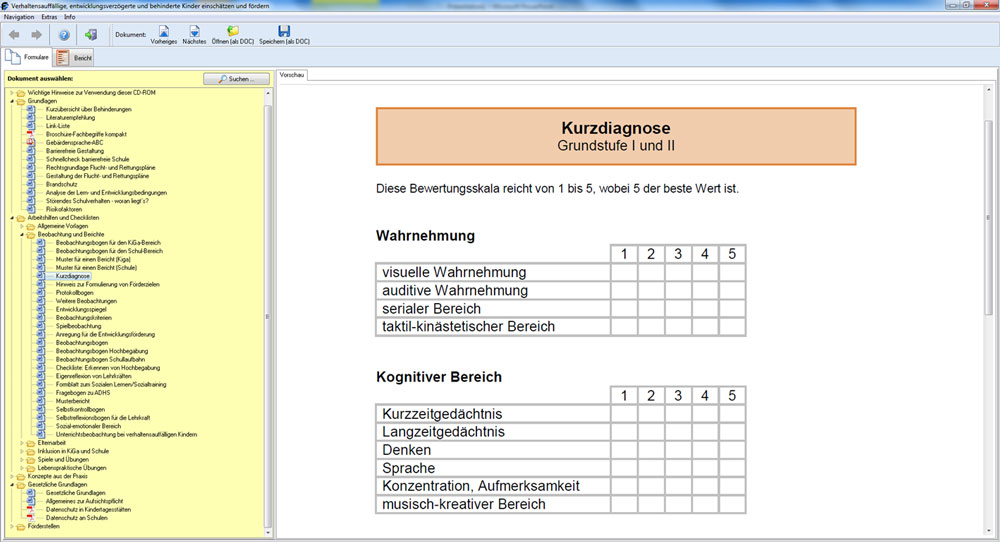Collapse the Beobachtung und Berichte folder
The width and height of the screenshot is (1000, 542).
click(22, 234)
